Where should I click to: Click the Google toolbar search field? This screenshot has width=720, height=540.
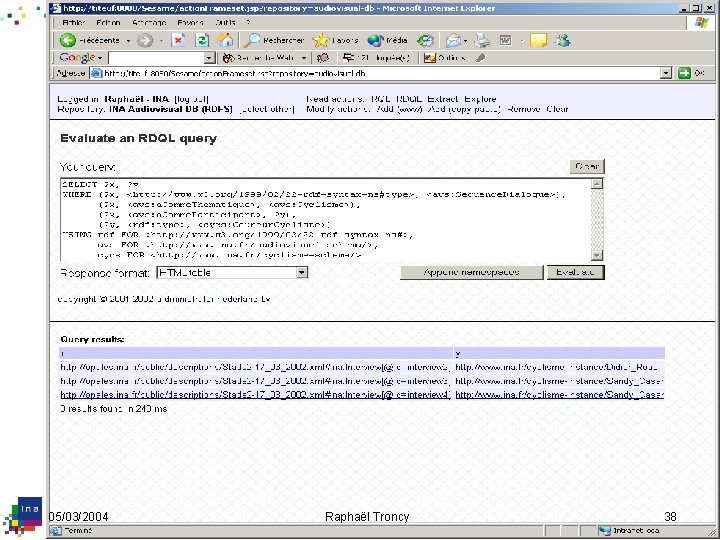(x=157, y=58)
